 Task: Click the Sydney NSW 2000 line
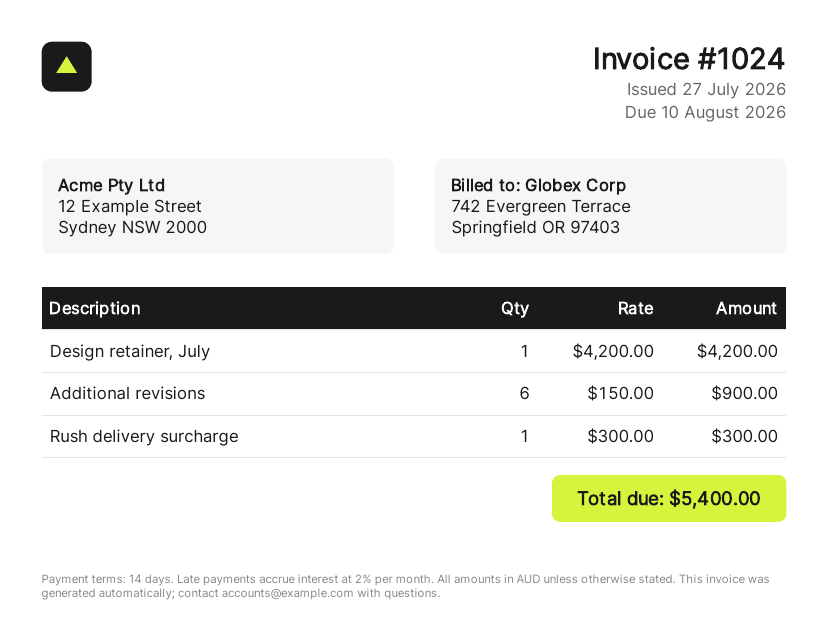click(132, 227)
